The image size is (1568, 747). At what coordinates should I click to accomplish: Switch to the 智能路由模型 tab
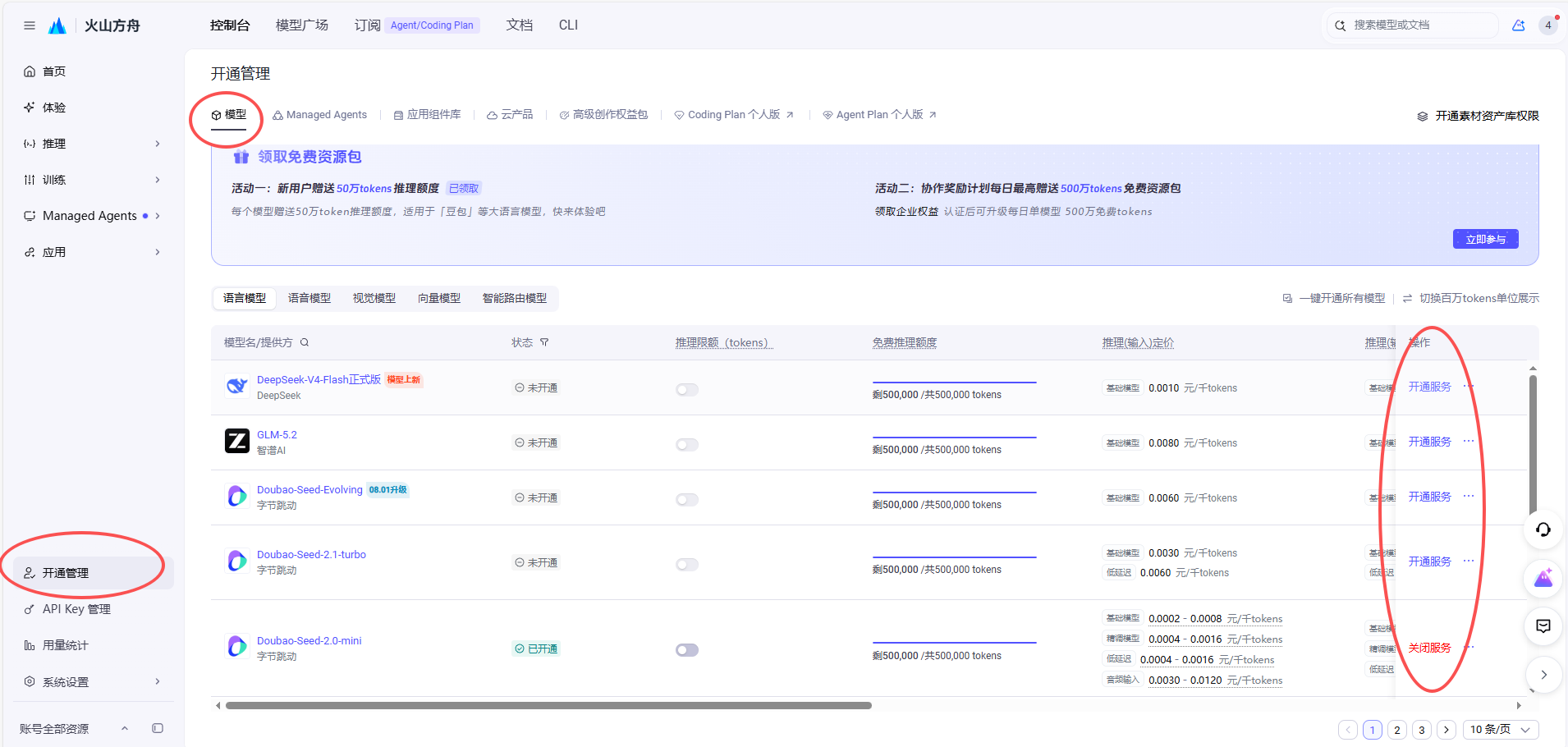tap(515, 298)
